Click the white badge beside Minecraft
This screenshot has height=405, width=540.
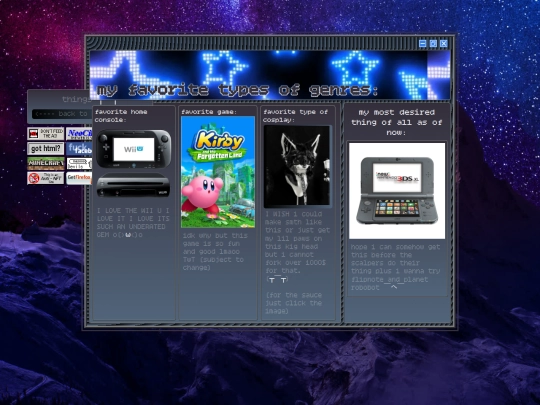point(79,164)
